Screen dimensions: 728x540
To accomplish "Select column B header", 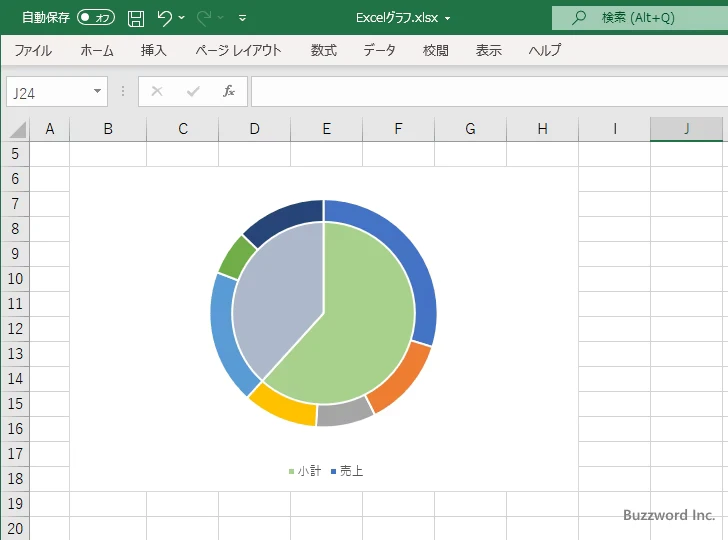I will [x=108, y=129].
